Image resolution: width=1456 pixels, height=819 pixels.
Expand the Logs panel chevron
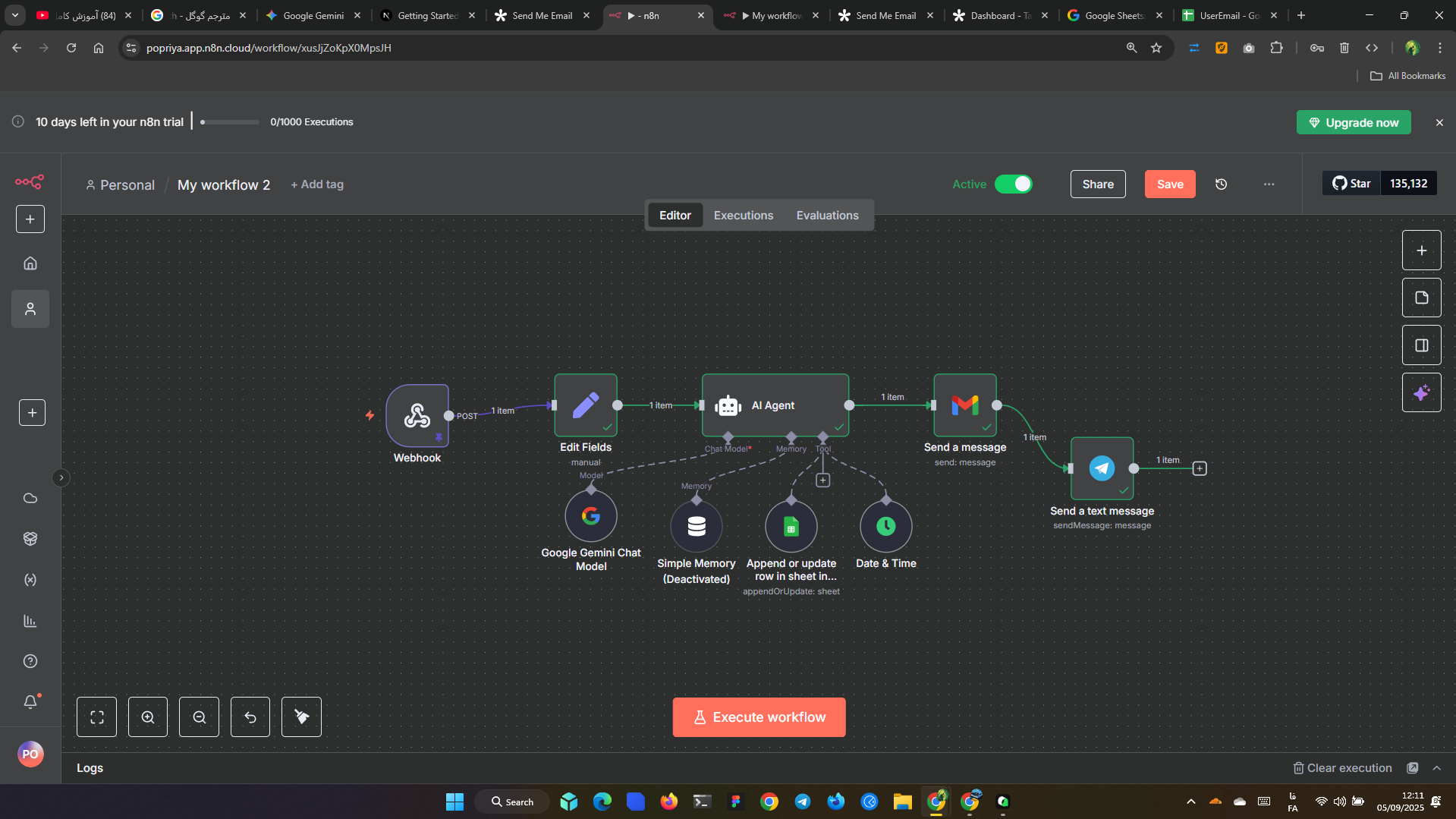click(1436, 768)
